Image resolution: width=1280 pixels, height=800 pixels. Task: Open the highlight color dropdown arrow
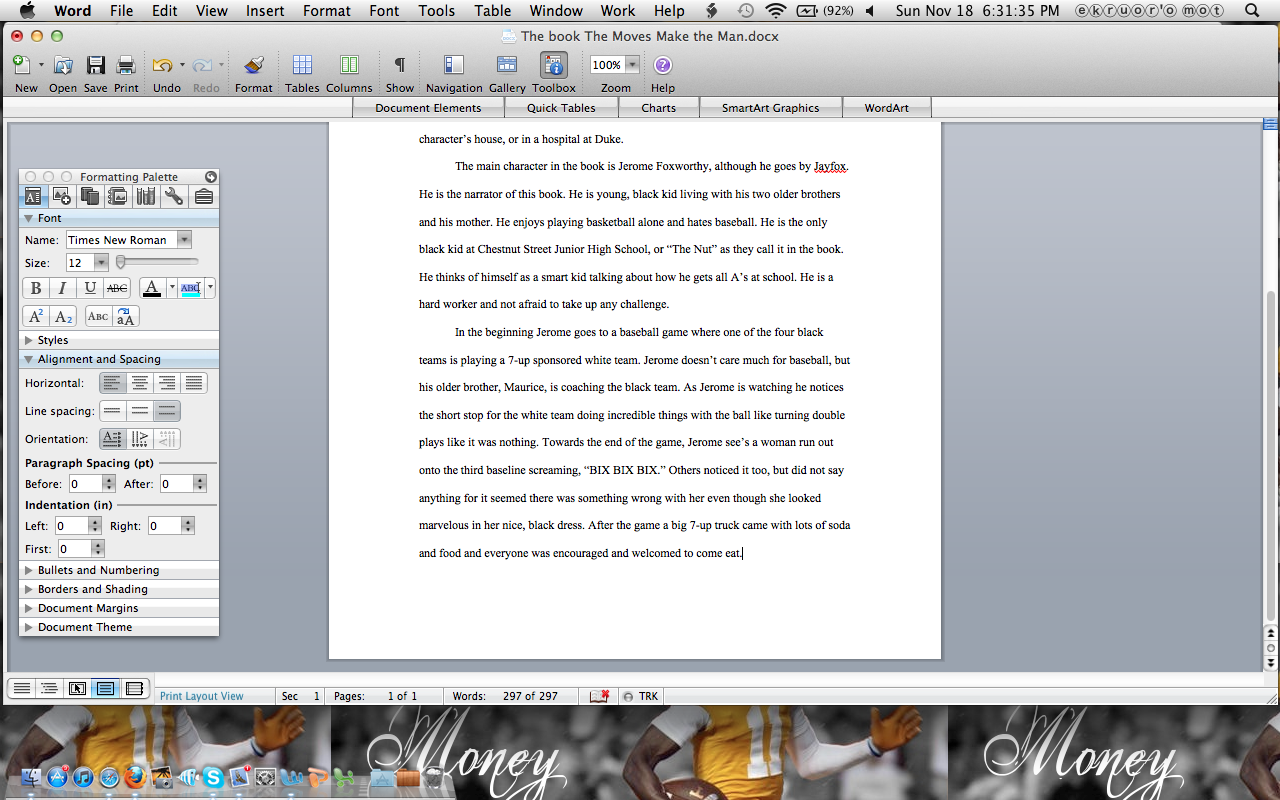point(210,288)
